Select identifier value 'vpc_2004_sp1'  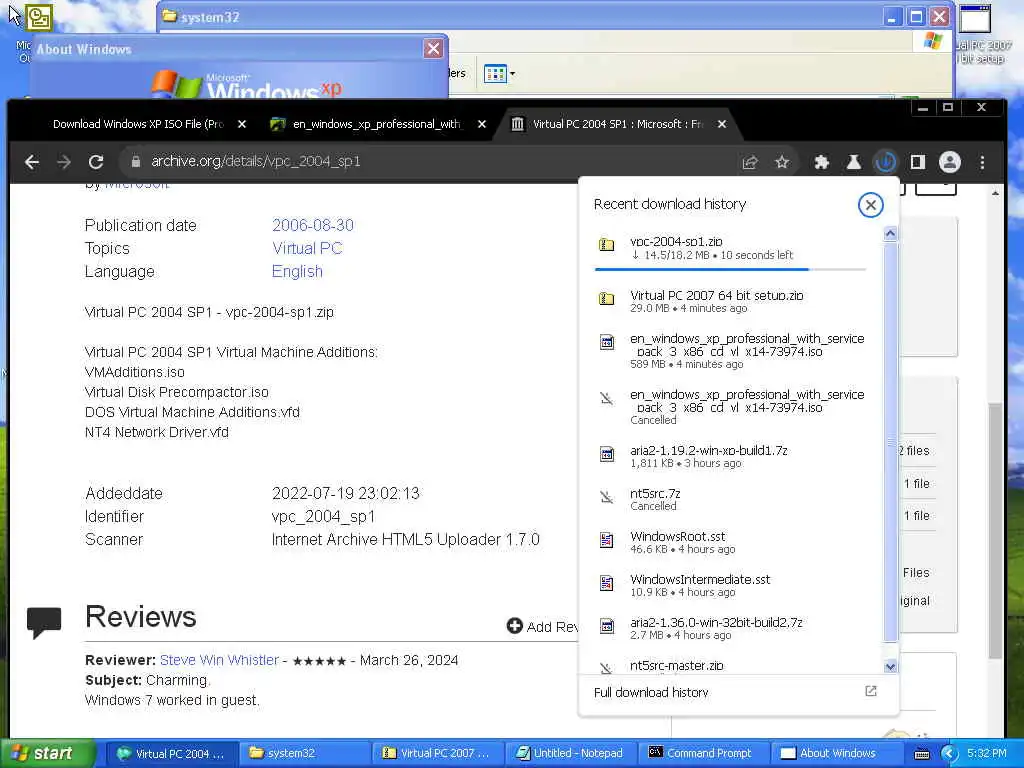pyautogui.click(x=323, y=517)
